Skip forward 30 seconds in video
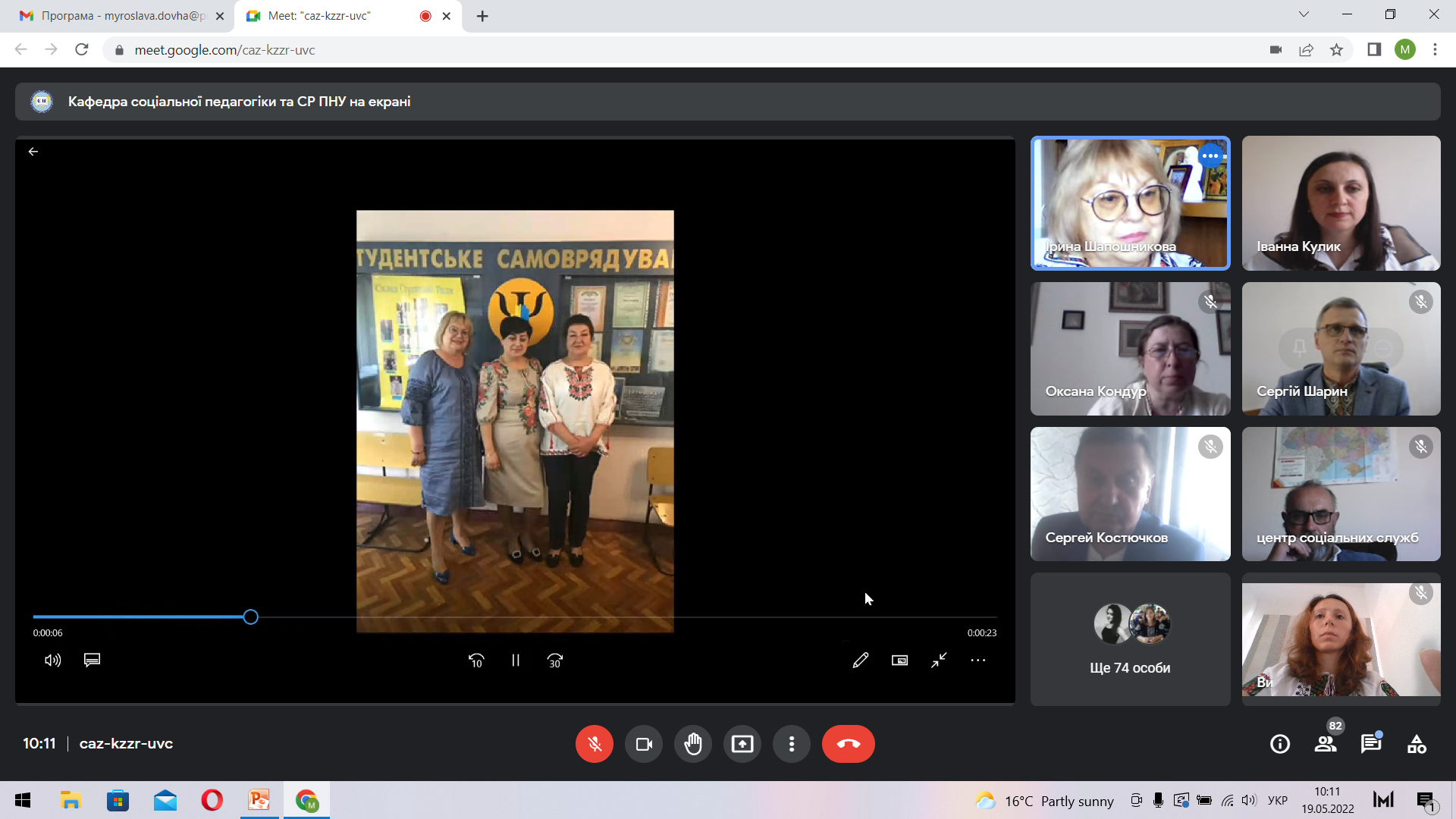The width and height of the screenshot is (1456, 819). coord(555,661)
